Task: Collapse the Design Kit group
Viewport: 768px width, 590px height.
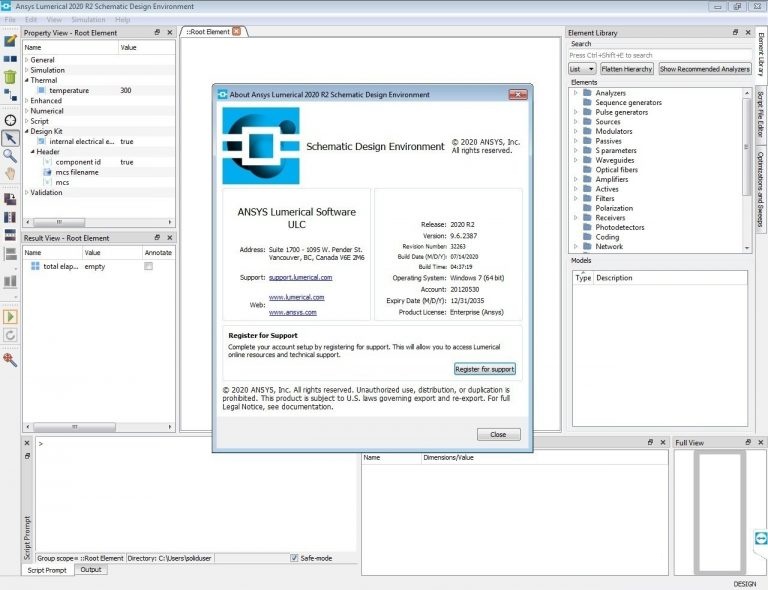Action: pos(26,131)
